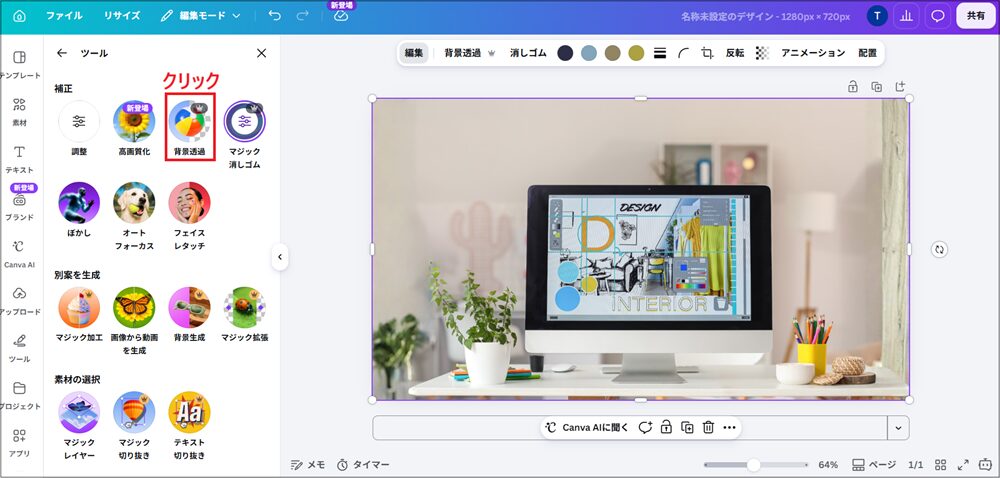Viewport: 1000px width, 478px height.
Task: Redo the last action
Action: click(303, 16)
